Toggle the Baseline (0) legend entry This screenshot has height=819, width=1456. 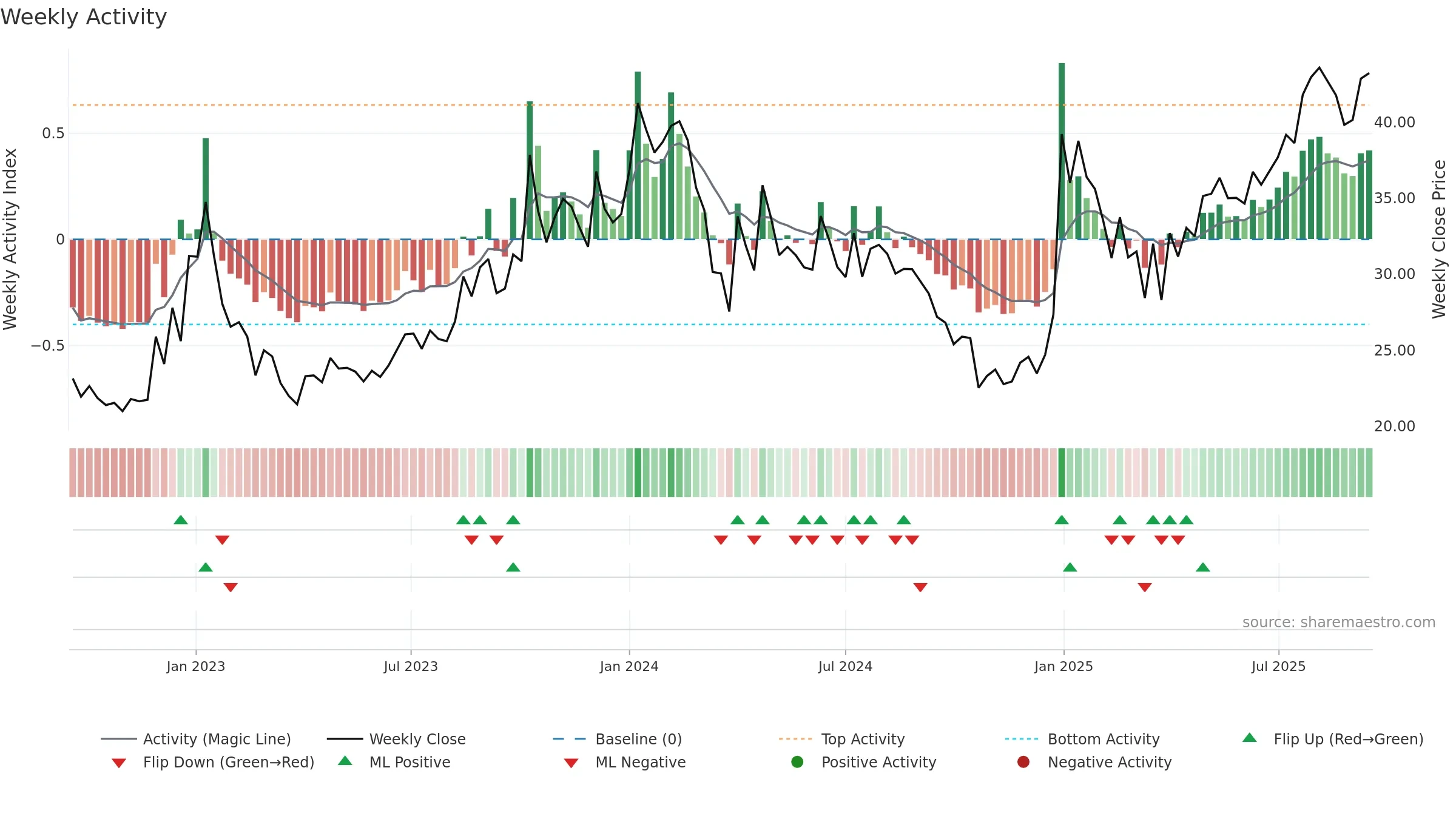pos(618,739)
